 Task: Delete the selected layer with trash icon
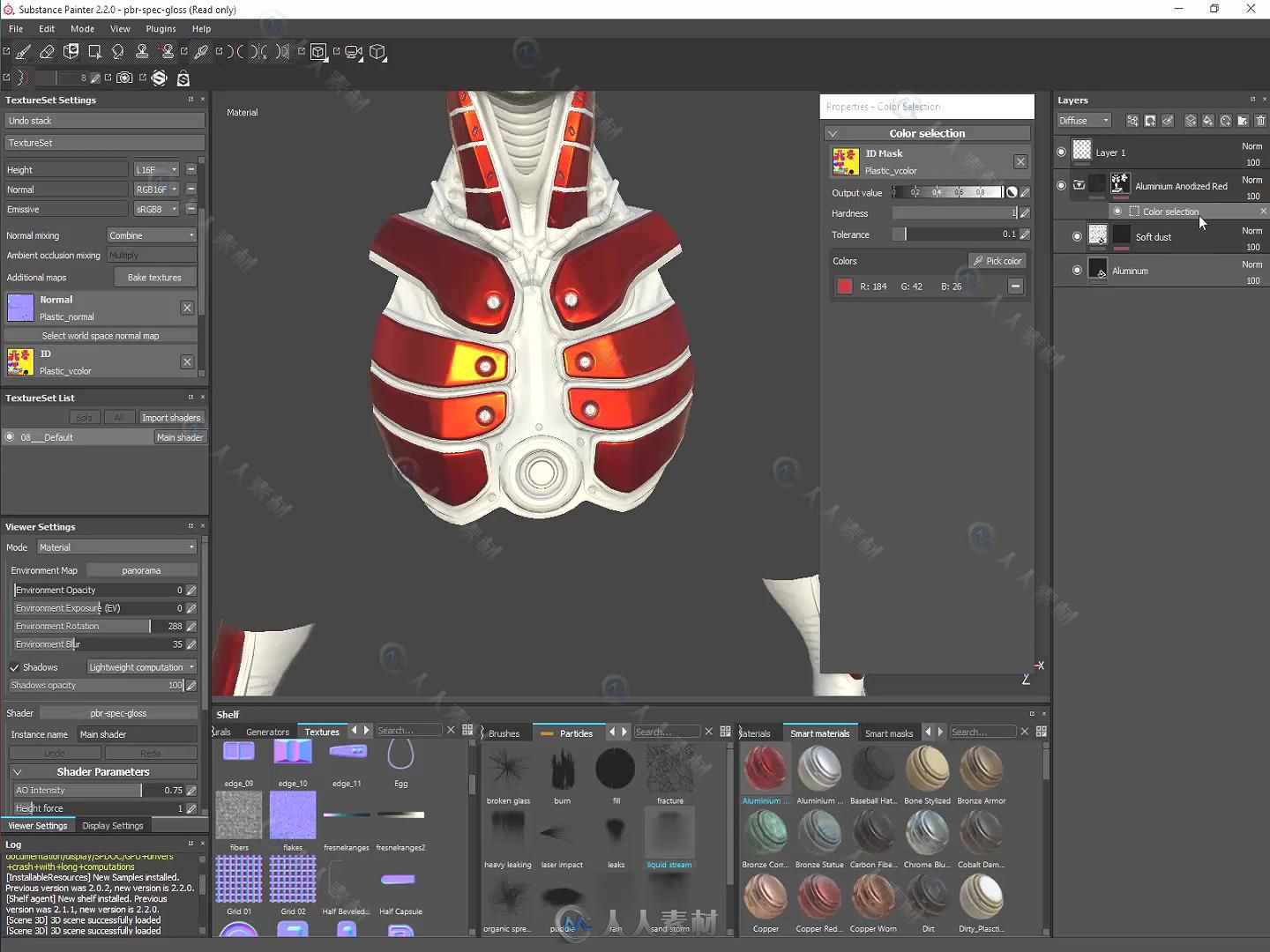click(1260, 121)
